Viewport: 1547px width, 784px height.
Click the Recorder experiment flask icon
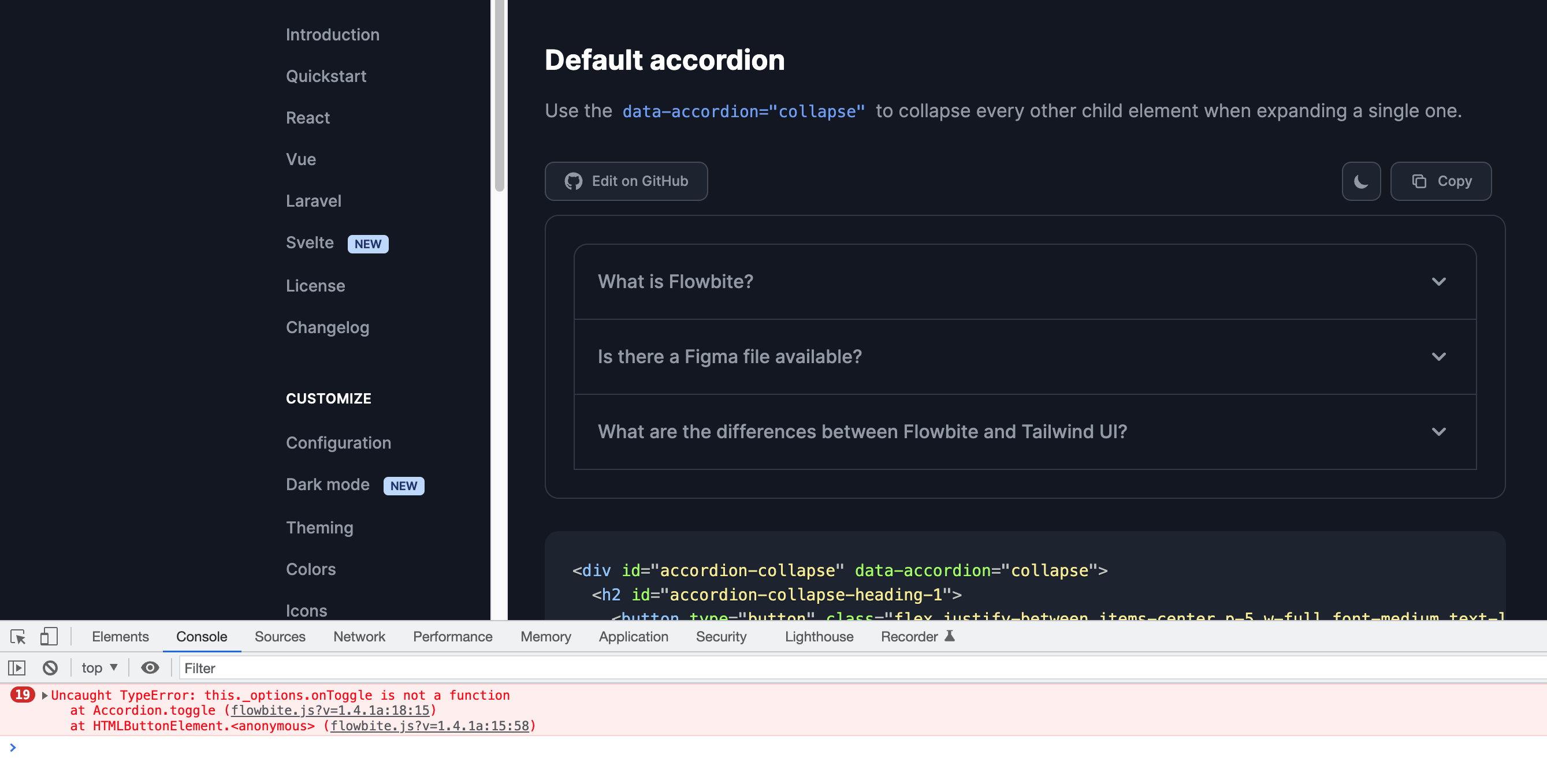(x=950, y=636)
